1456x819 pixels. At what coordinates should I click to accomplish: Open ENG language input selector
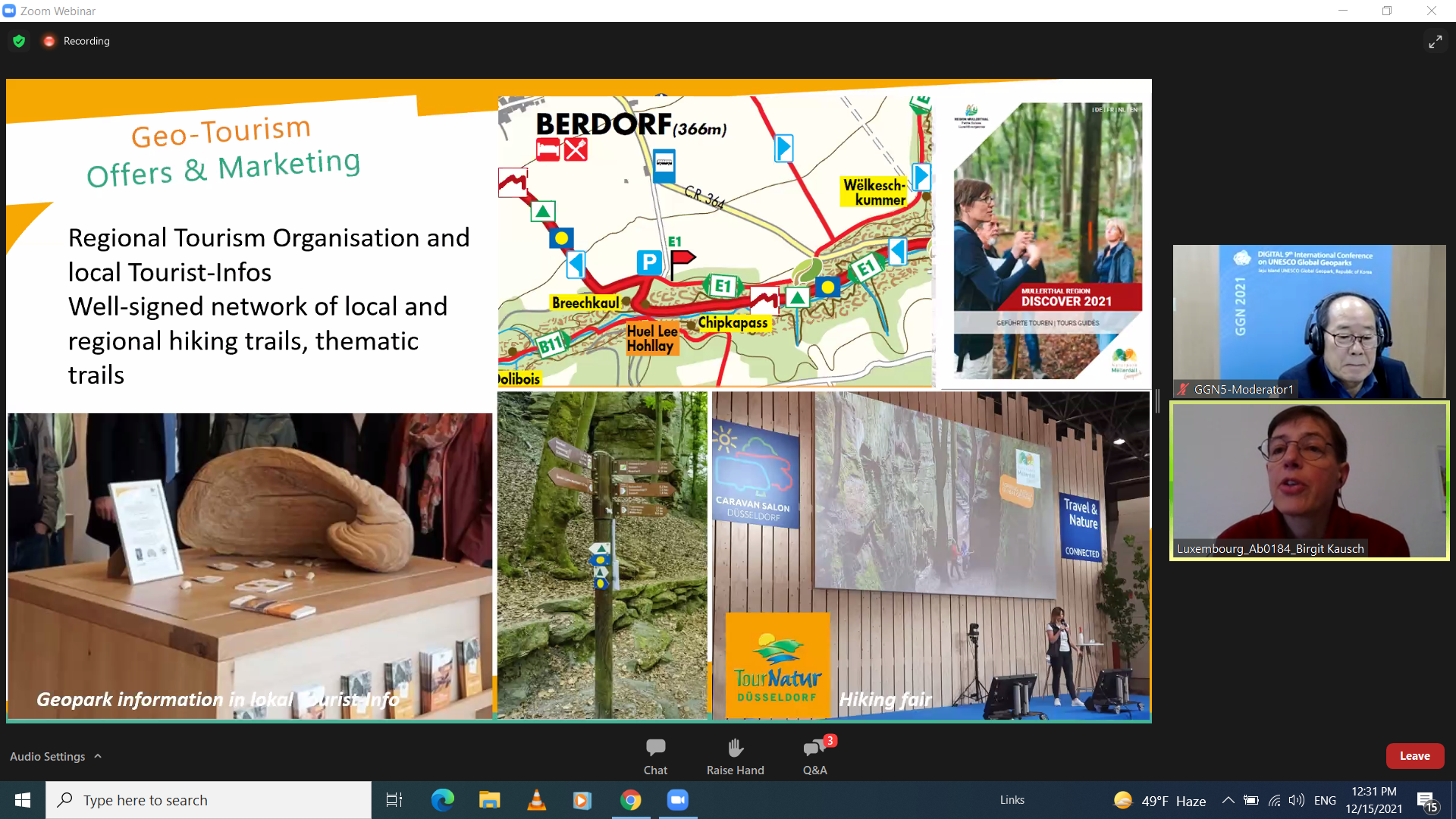coord(1325,800)
